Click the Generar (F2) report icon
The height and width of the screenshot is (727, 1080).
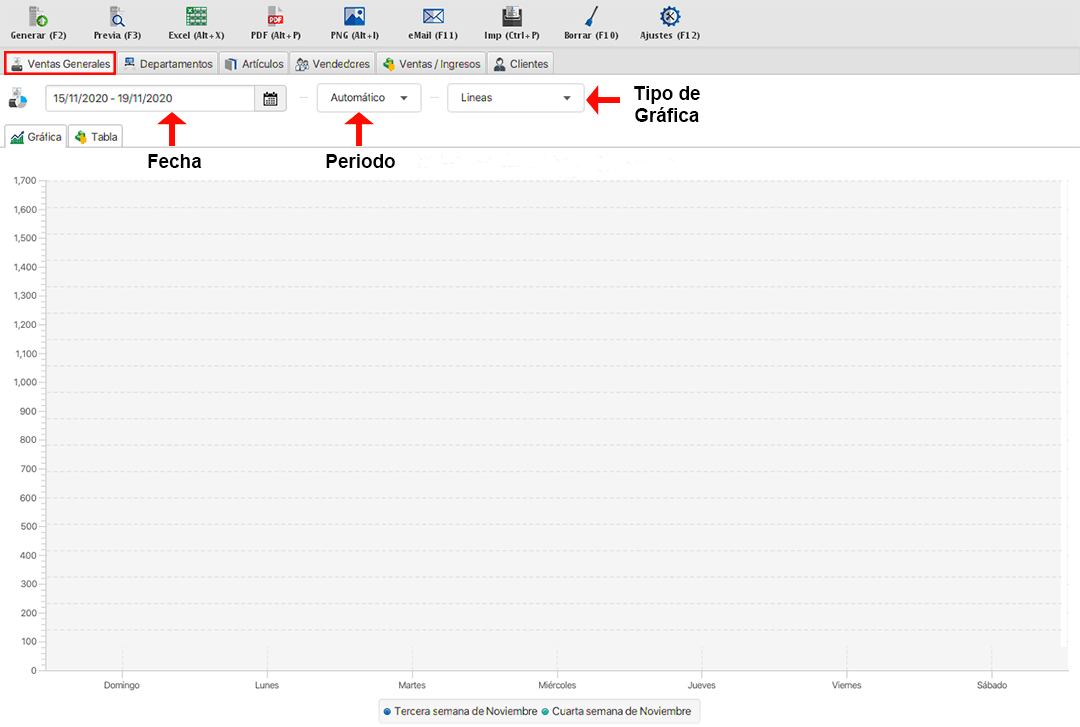(x=38, y=17)
